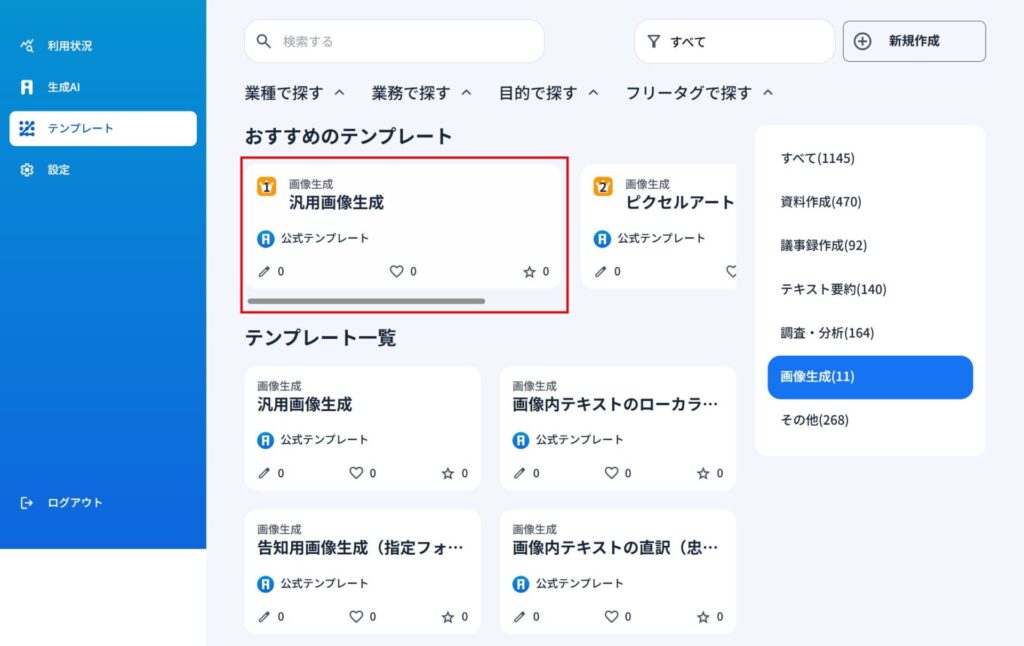Viewport: 1024px width, 646px height.
Task: Click the recommended templates horizontal scrollbar
Action: pos(366,301)
